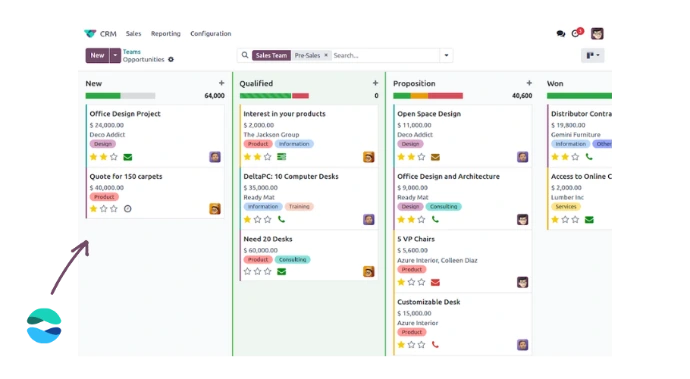The width and height of the screenshot is (690, 379).
Task: Open the Configuration menu
Action: click(210, 33)
